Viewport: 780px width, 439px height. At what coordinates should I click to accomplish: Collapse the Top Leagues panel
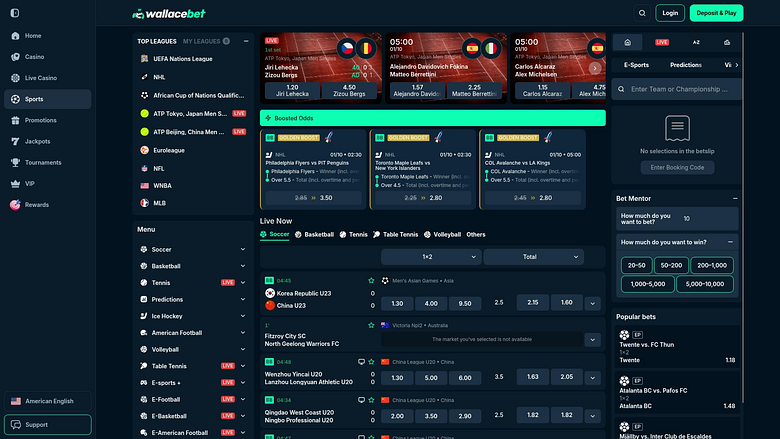[x=246, y=41]
